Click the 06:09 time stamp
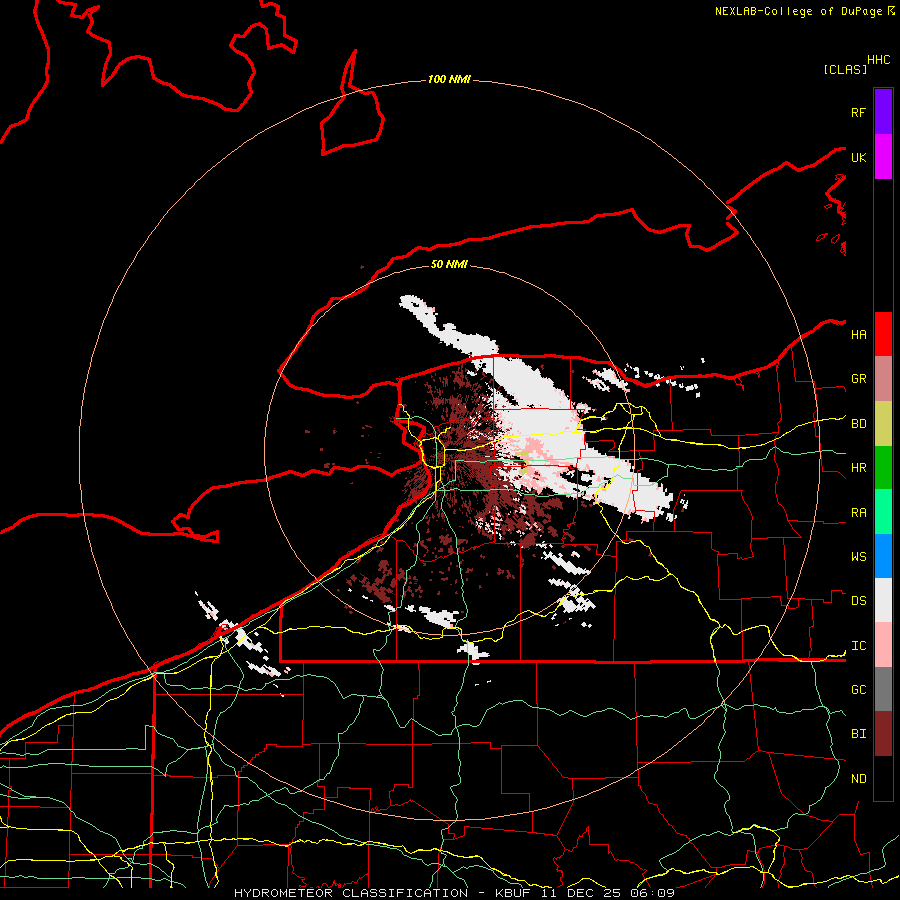This screenshot has width=900, height=900. (x=652, y=893)
